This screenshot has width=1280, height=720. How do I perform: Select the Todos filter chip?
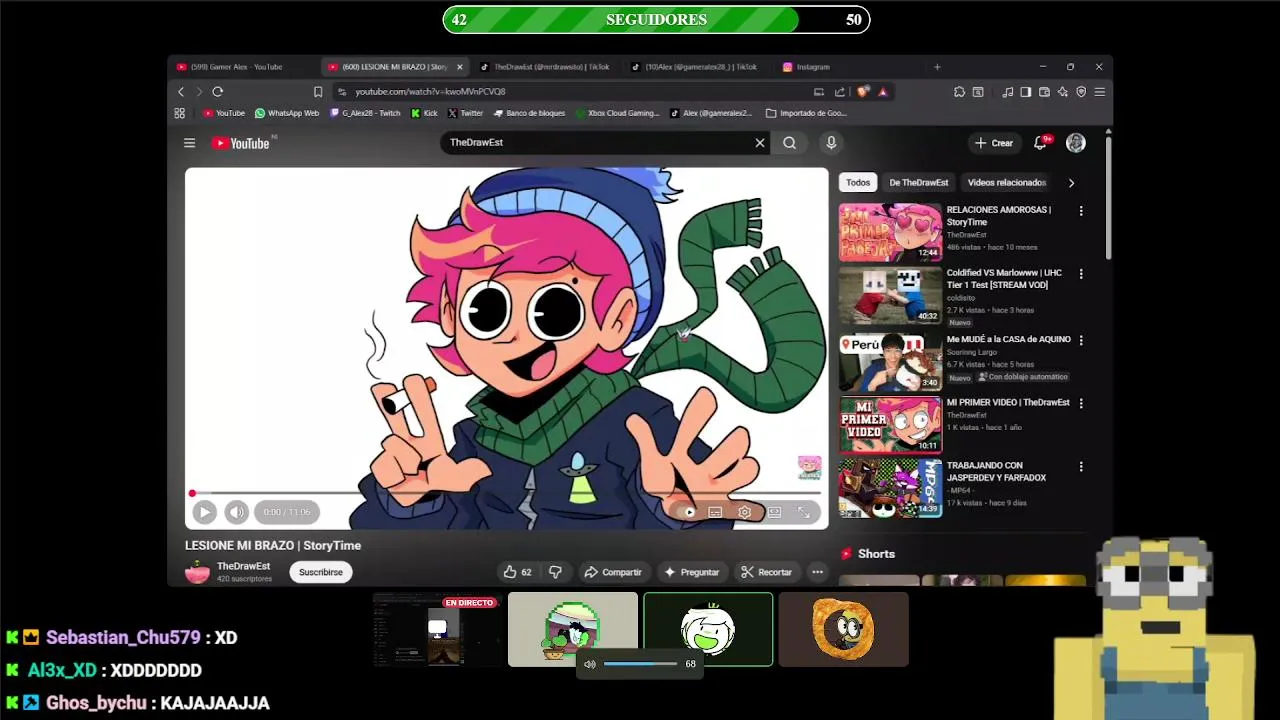tap(858, 182)
